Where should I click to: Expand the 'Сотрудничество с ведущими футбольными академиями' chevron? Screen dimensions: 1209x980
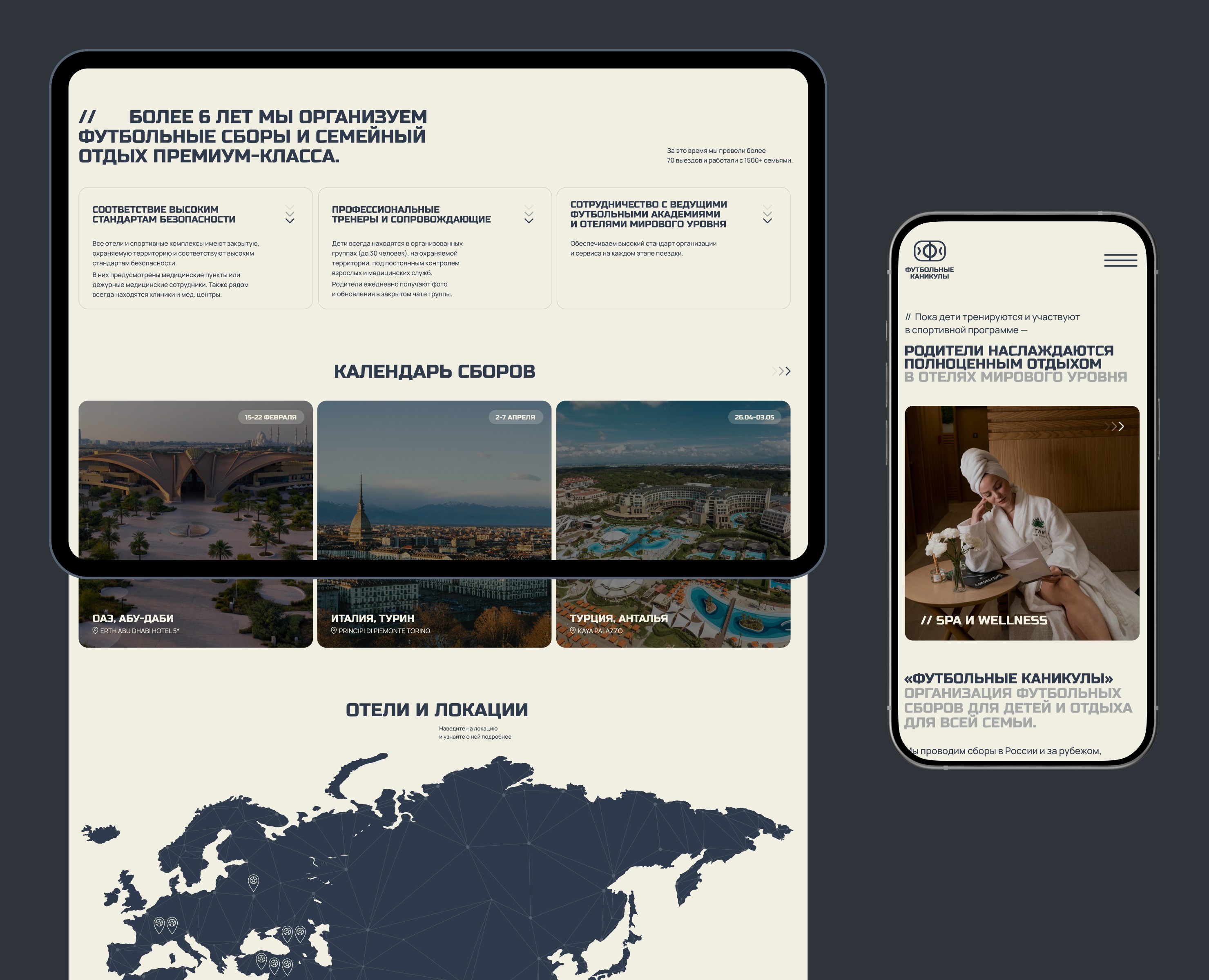[767, 214]
